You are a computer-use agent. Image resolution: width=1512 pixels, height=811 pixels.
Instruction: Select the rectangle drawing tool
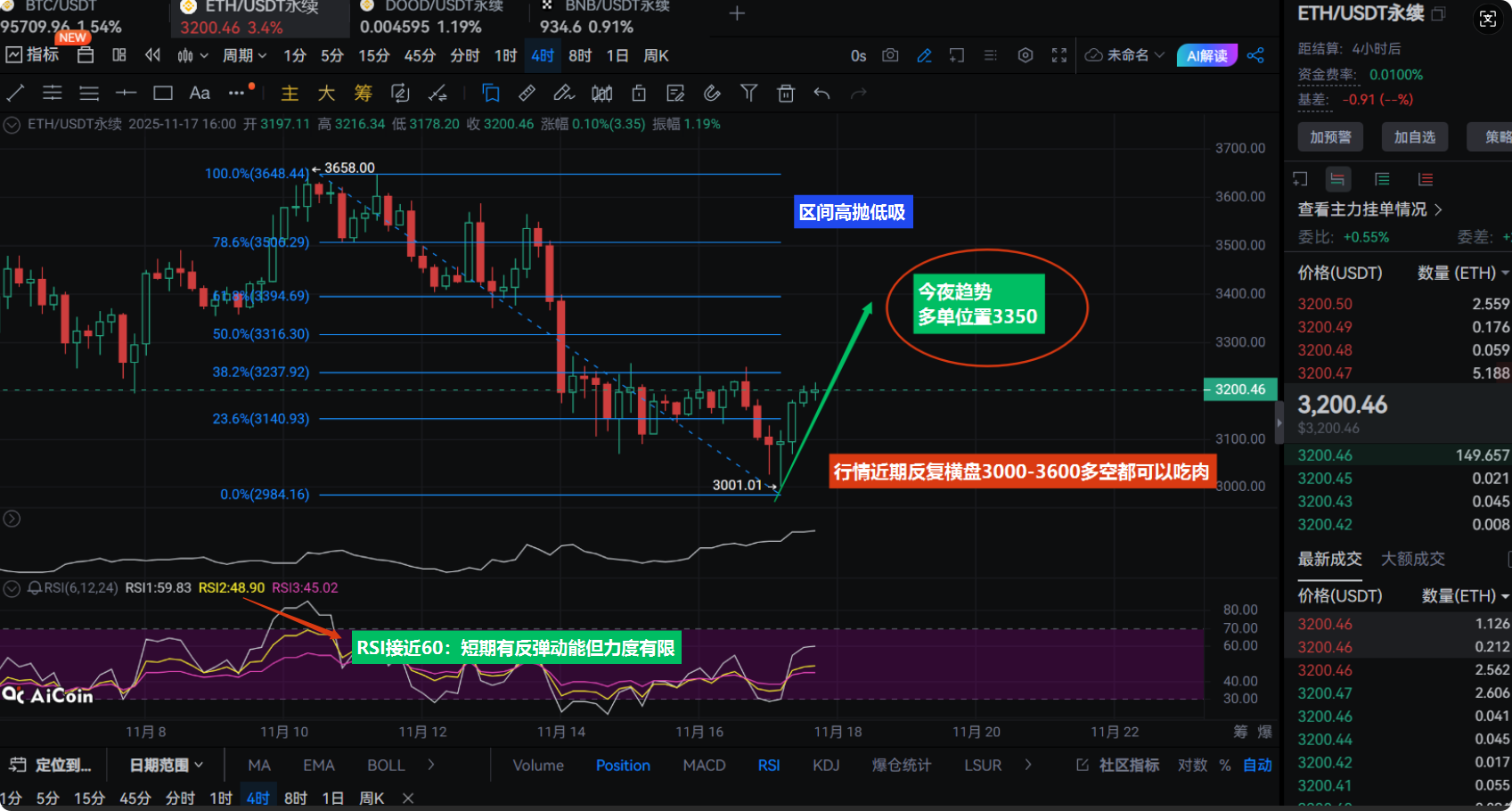point(162,93)
